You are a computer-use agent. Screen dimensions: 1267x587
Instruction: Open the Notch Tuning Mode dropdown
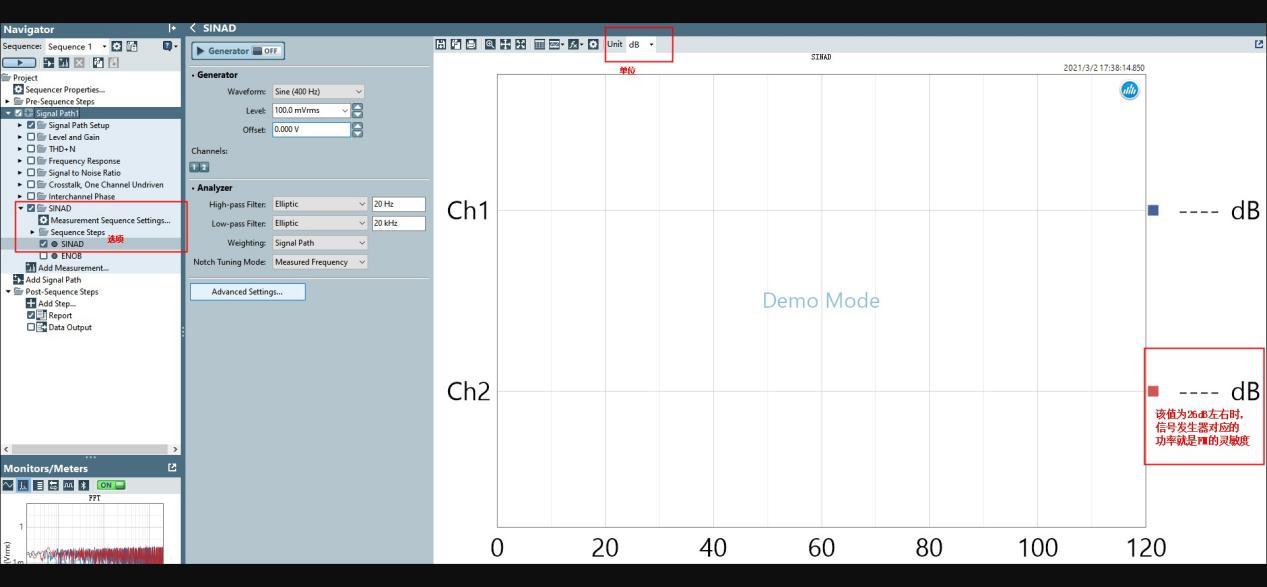pyautogui.click(x=319, y=262)
